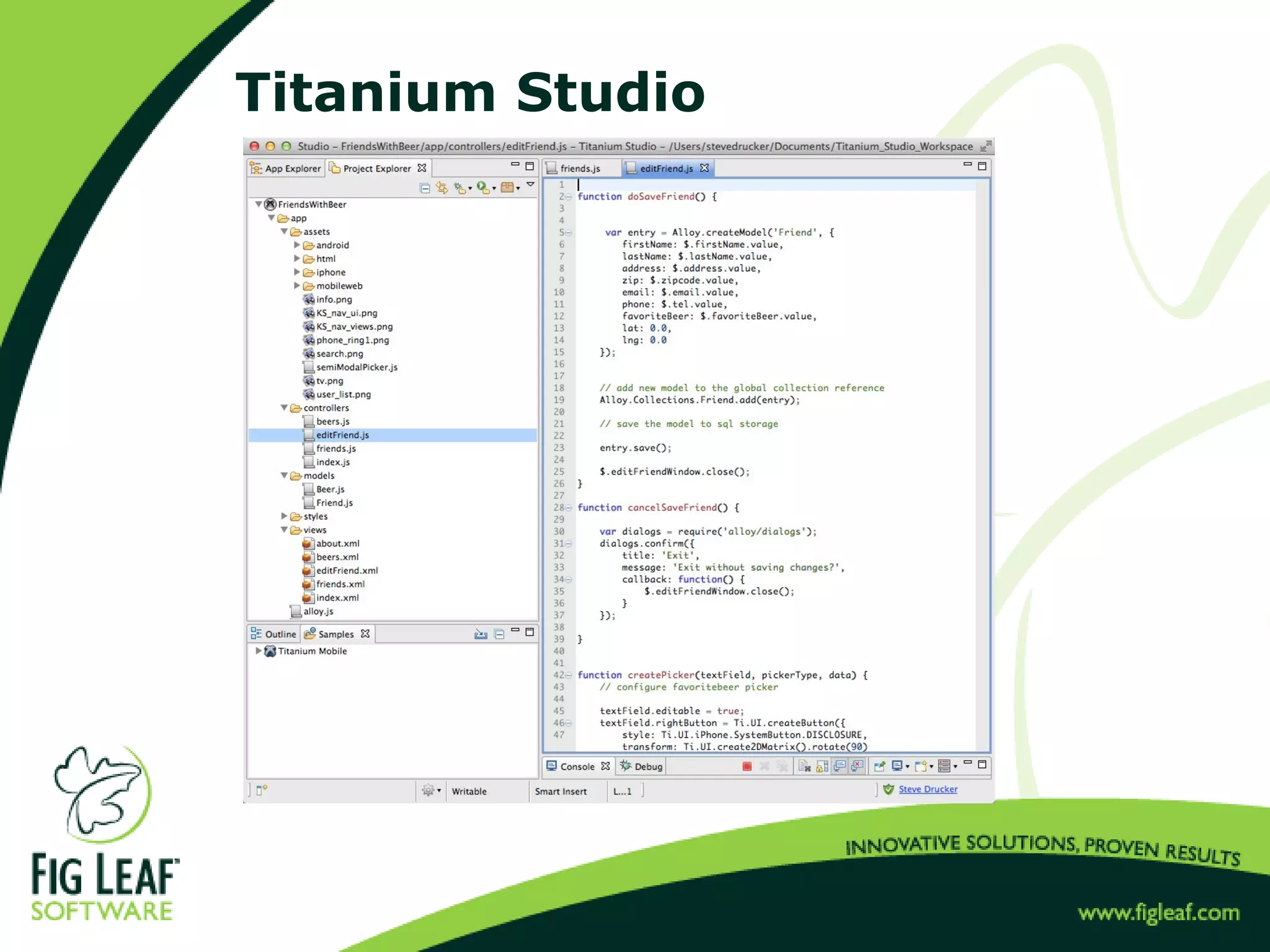Stop the console with the red Terminate button
1270x952 pixels.
coord(747,767)
